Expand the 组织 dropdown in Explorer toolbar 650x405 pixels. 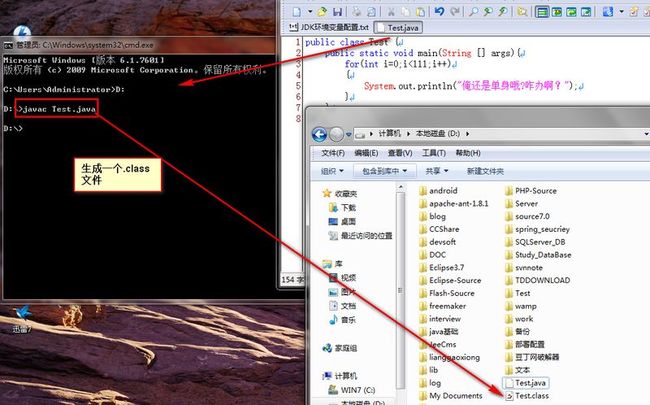coord(332,171)
